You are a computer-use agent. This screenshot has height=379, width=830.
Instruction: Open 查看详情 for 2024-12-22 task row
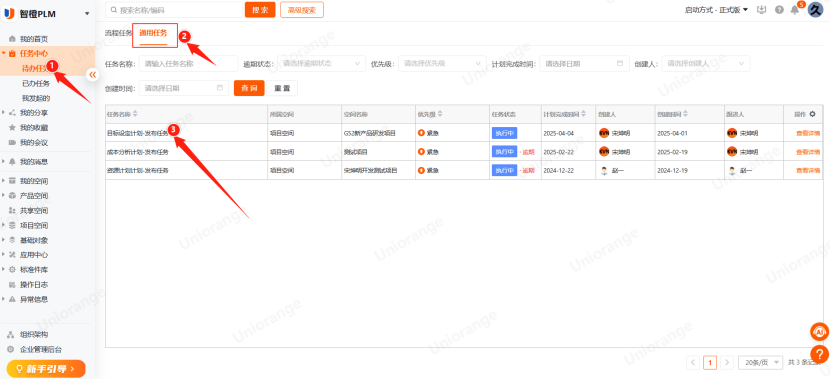[808, 170]
